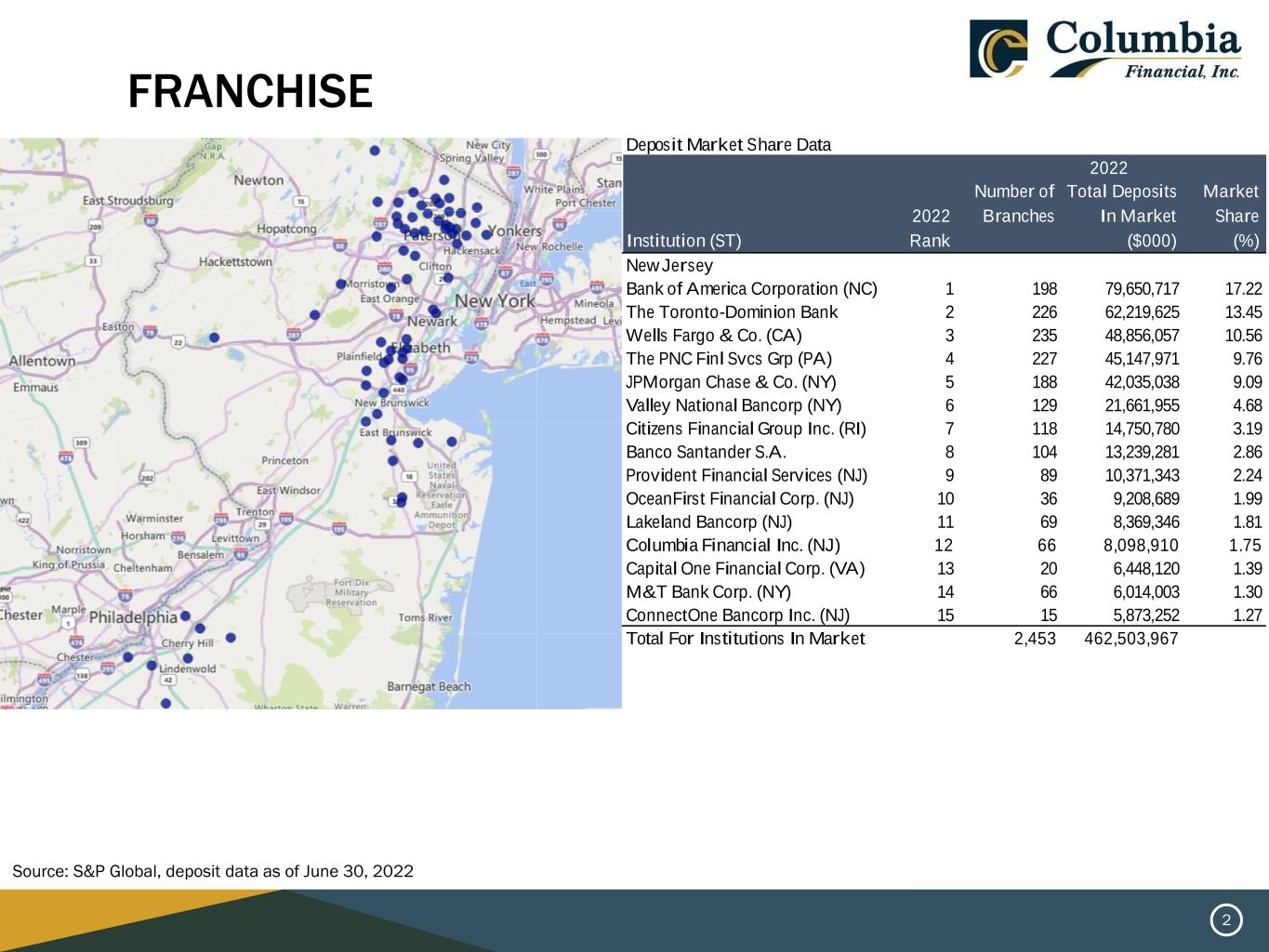This screenshot has height=952, width=1269.
Task: Select the Bank of America Corporation row
Action: [x=944, y=289]
